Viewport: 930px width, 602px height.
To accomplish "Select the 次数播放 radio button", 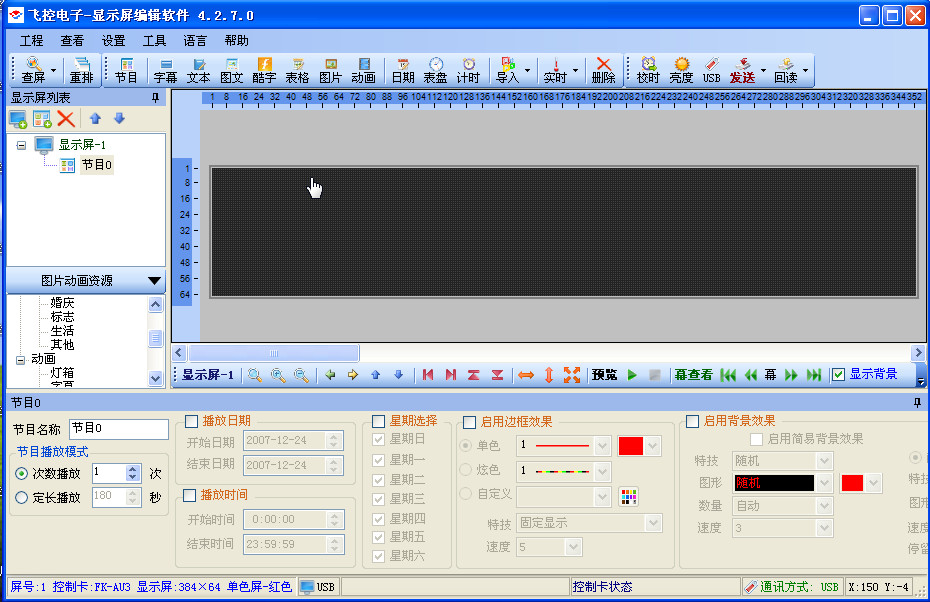I will [21, 473].
